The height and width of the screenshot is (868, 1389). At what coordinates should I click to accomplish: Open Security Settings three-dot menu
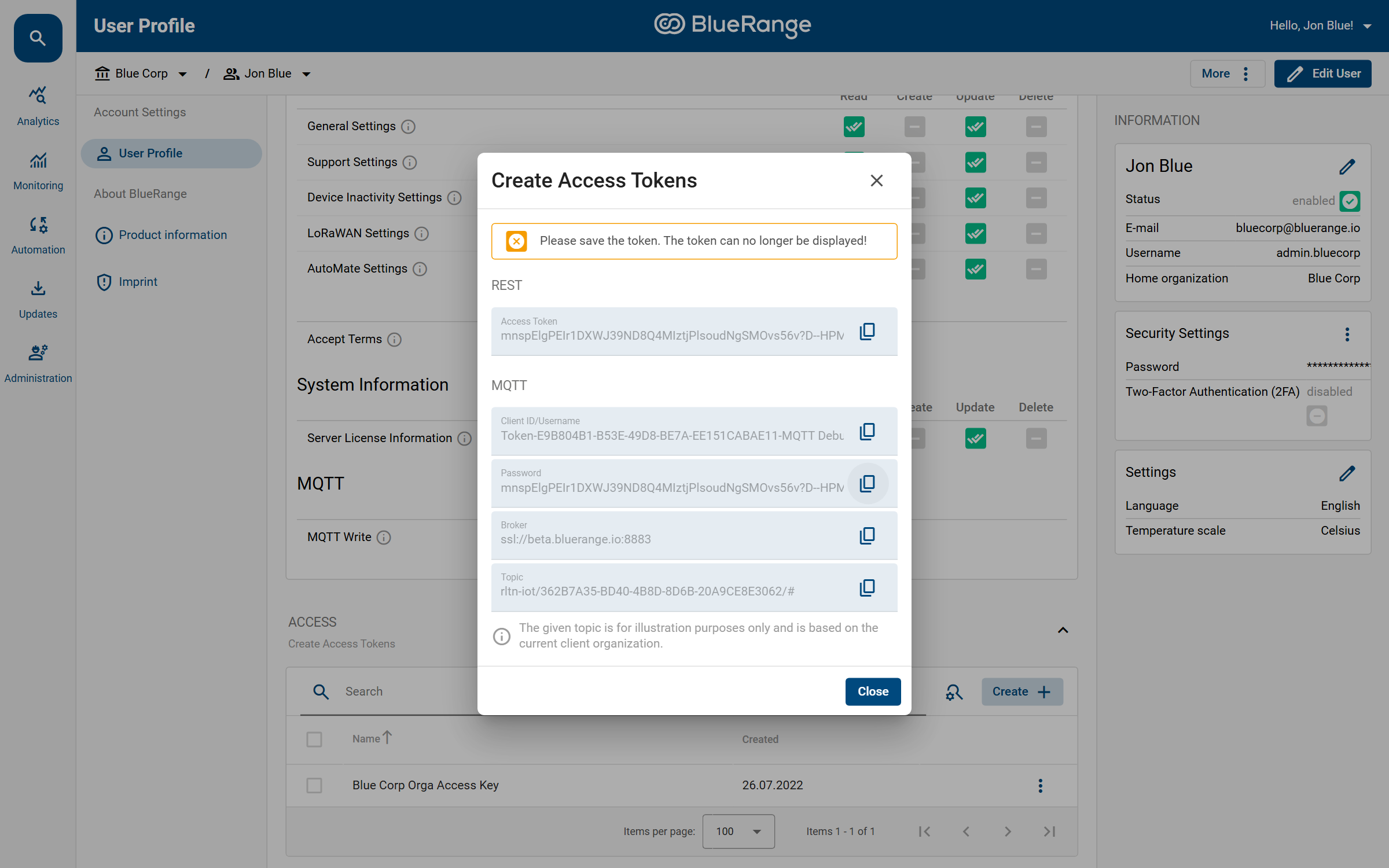coord(1347,334)
